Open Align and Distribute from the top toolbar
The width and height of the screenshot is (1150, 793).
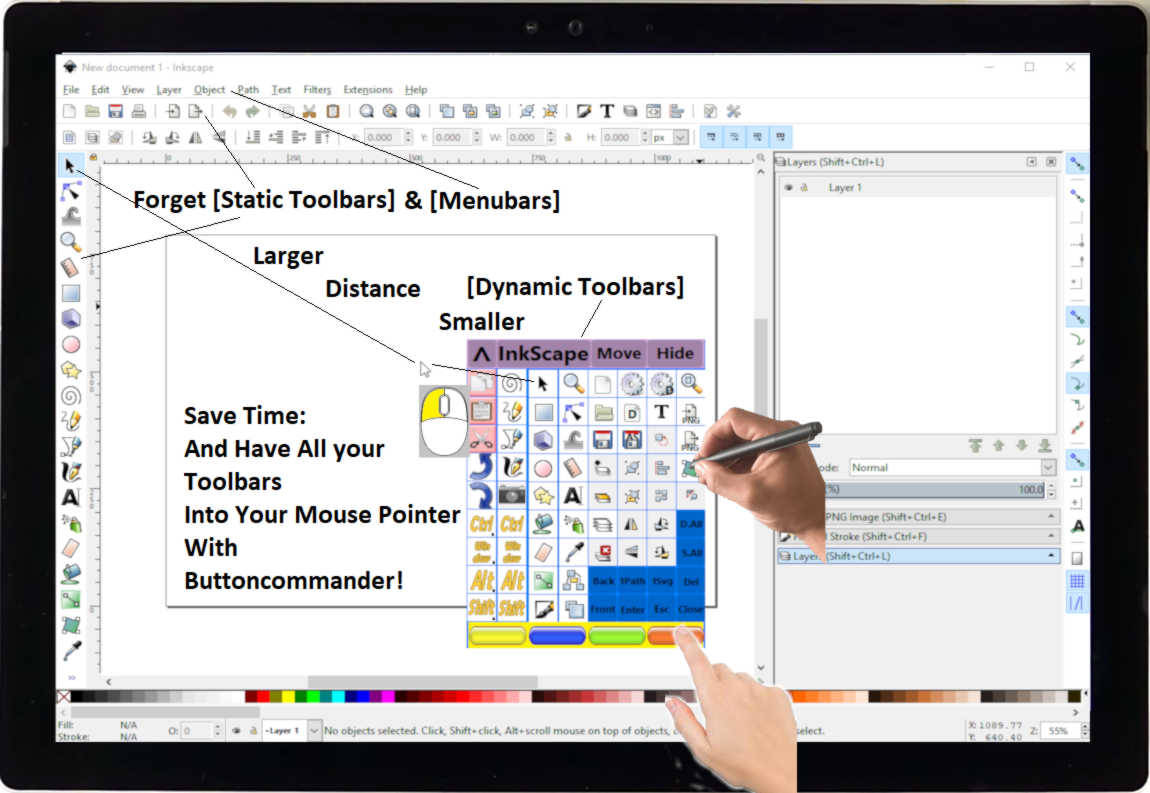coord(676,112)
